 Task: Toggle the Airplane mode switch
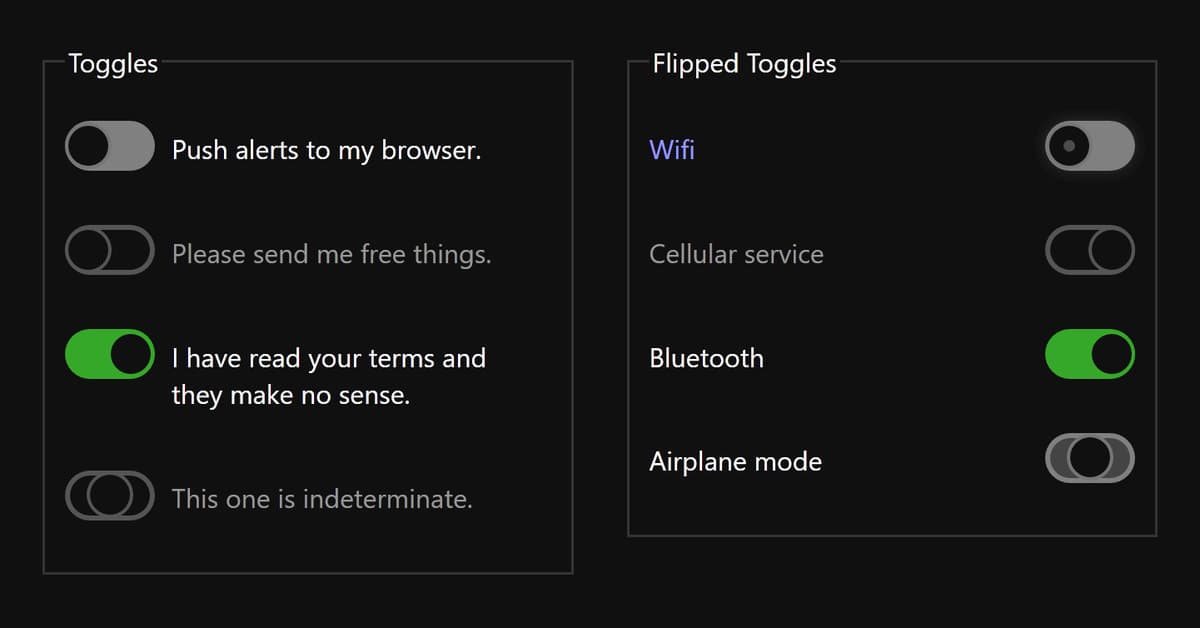pos(1090,458)
